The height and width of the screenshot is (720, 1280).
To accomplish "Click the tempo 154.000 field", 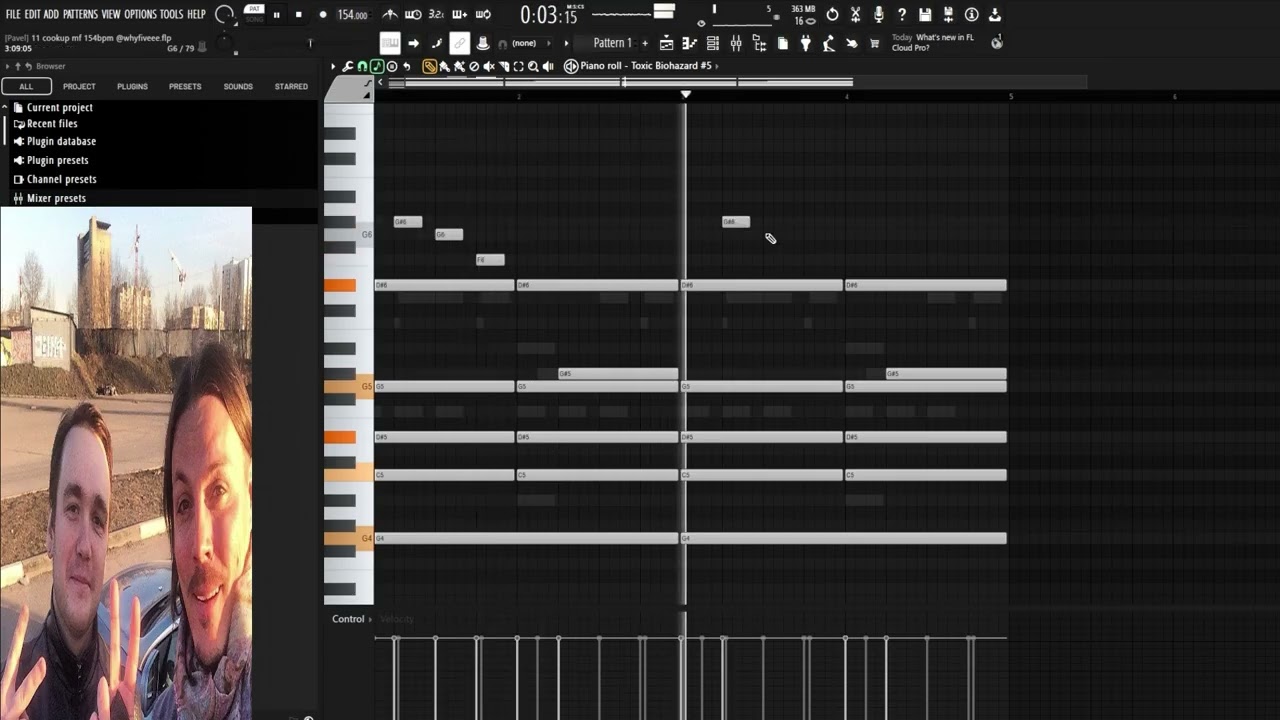I will click(352, 15).
